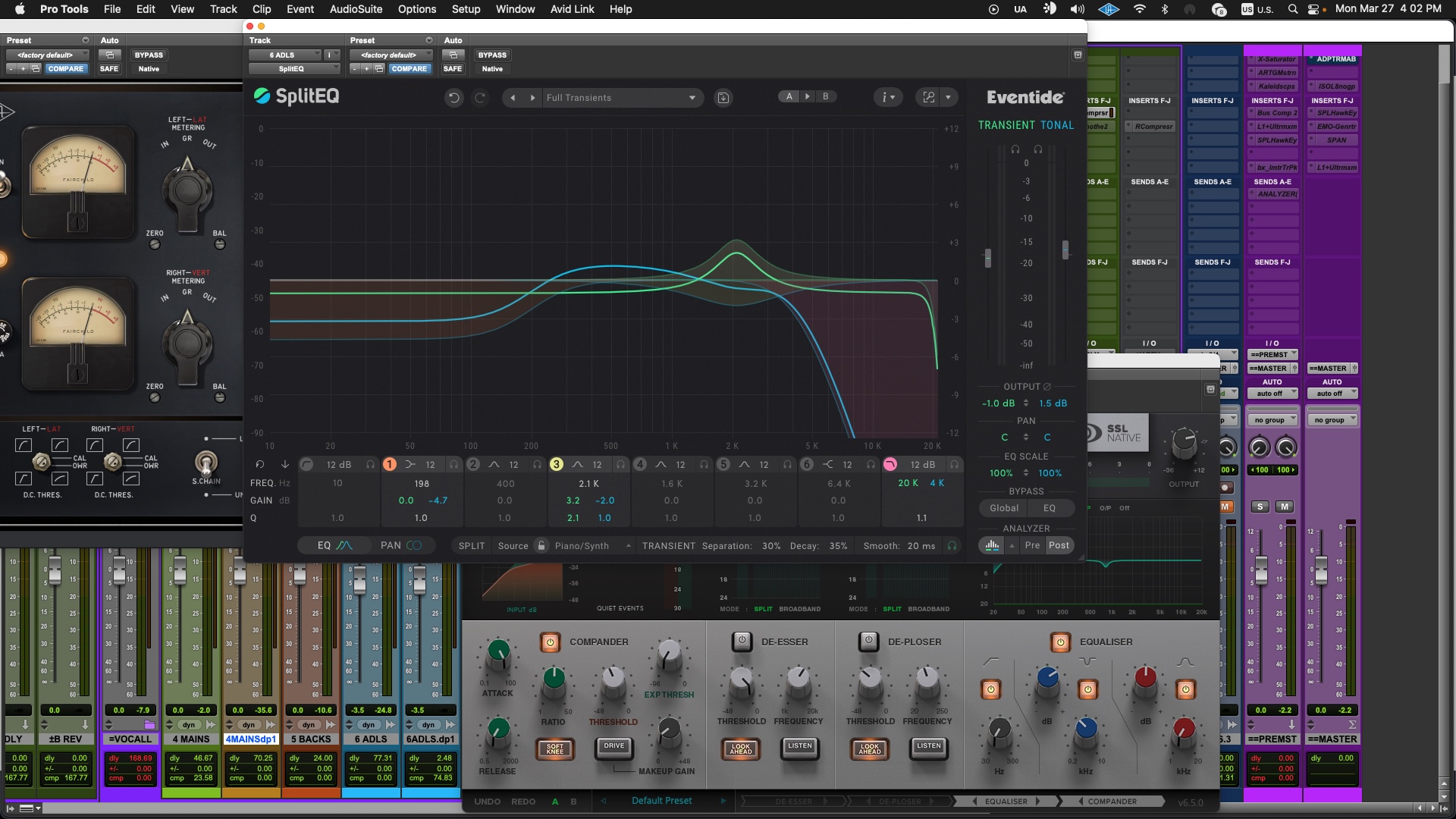Click the Separation value 30%
The image size is (1456, 819).
click(x=771, y=546)
